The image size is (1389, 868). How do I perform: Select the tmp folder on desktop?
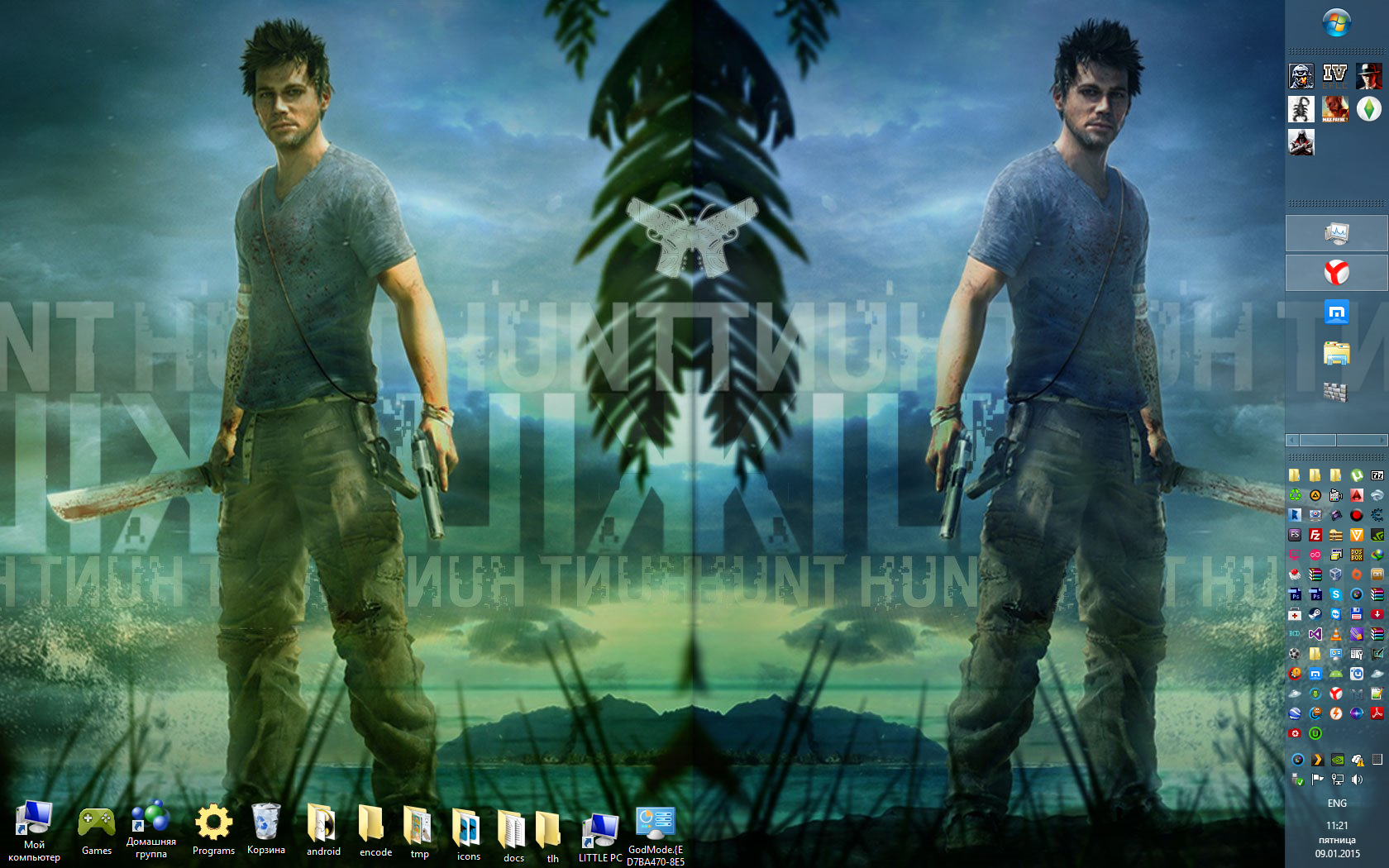pyautogui.click(x=419, y=832)
